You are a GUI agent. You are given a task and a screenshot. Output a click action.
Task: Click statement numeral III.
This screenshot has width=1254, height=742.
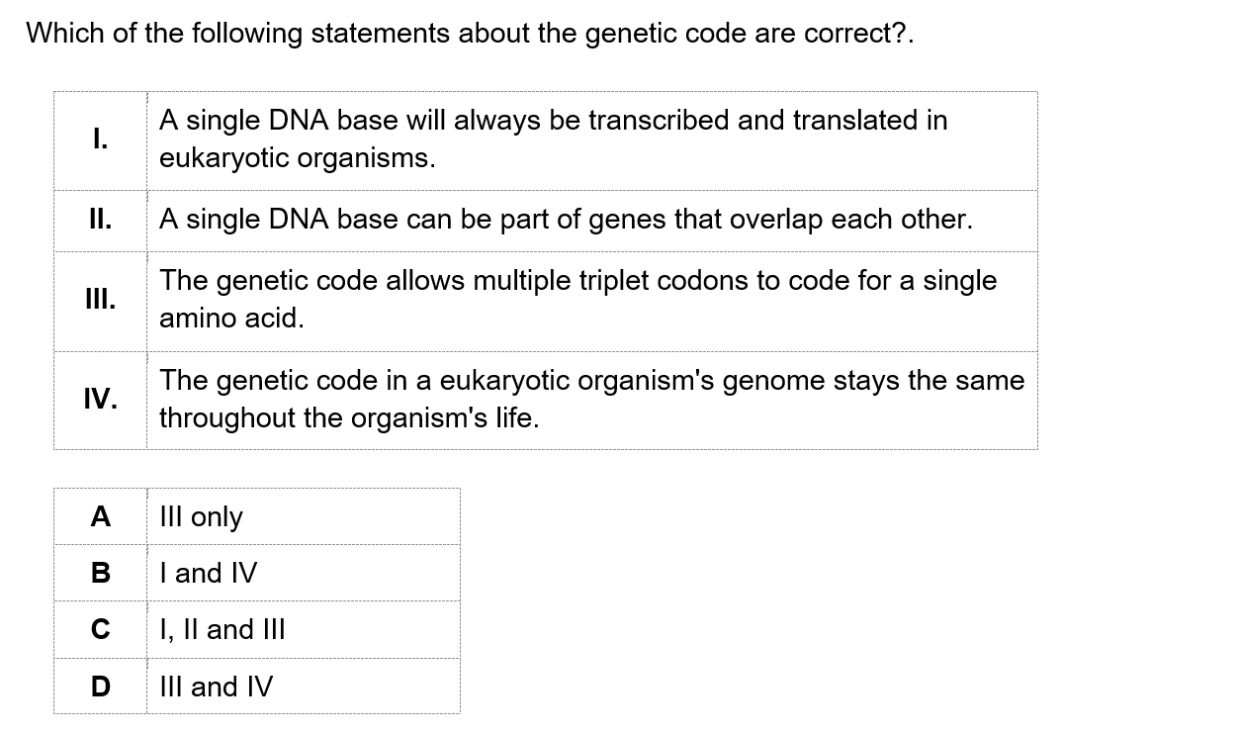pos(100,300)
